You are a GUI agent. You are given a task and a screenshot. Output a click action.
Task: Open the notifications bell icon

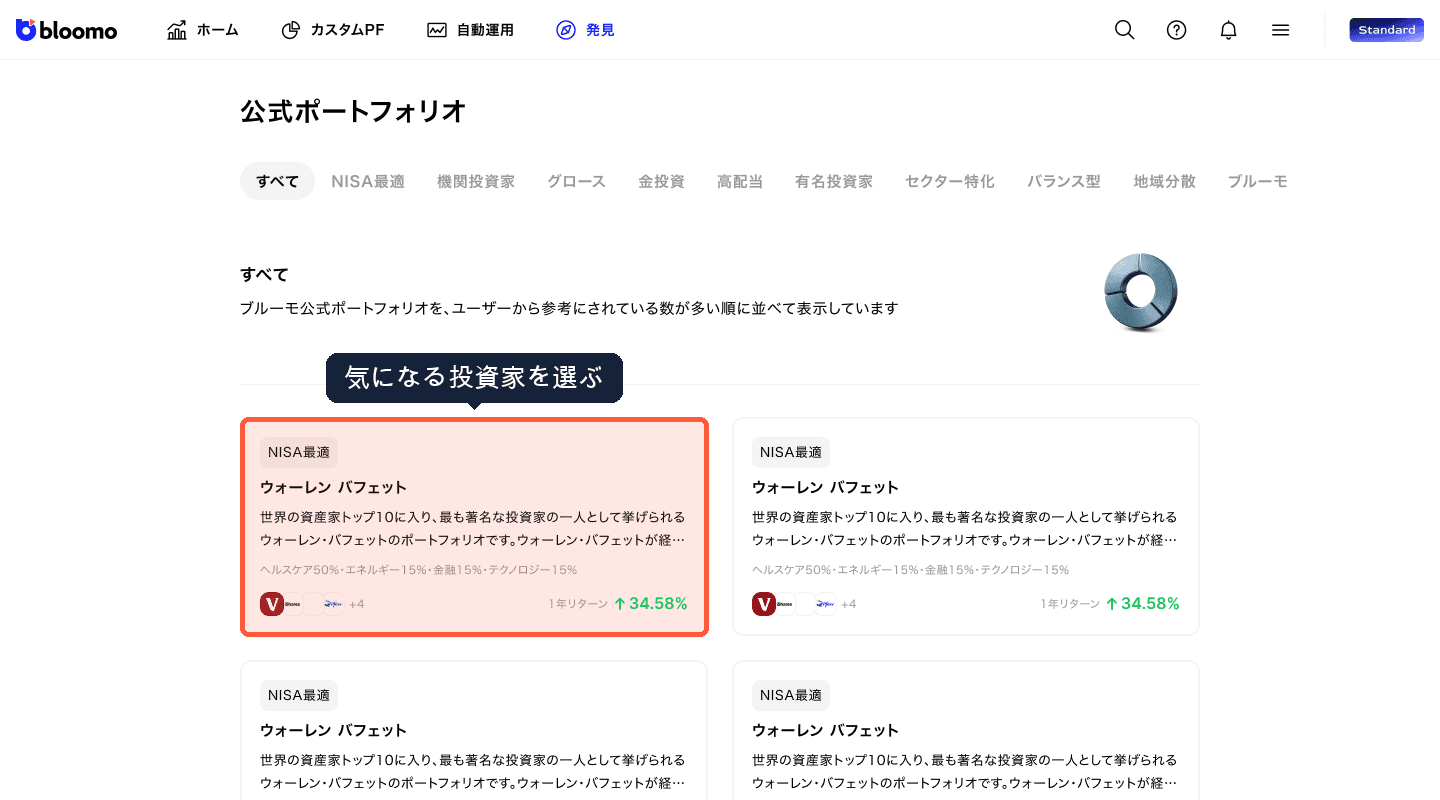click(x=1229, y=30)
